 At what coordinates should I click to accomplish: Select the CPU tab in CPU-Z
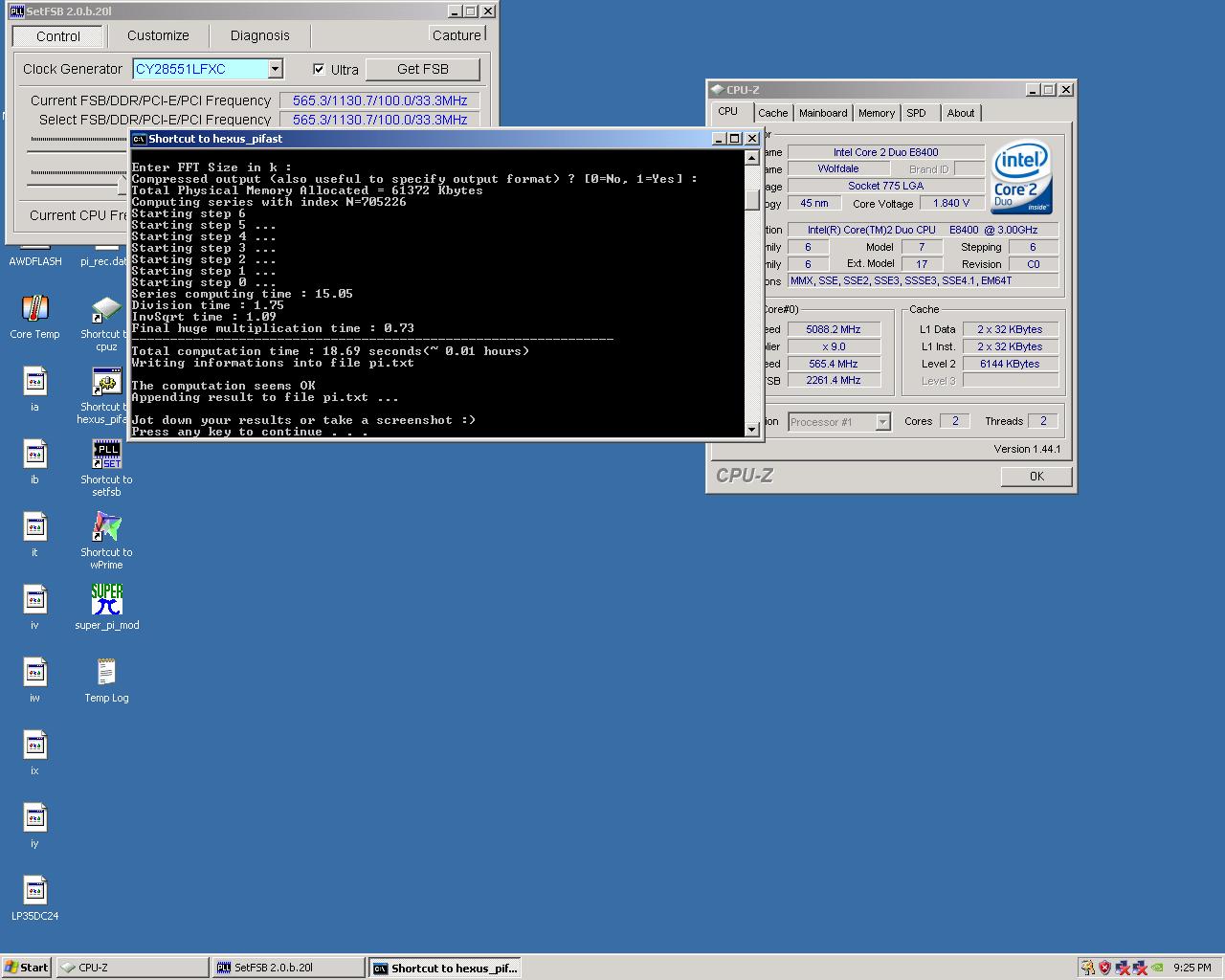[x=728, y=111]
